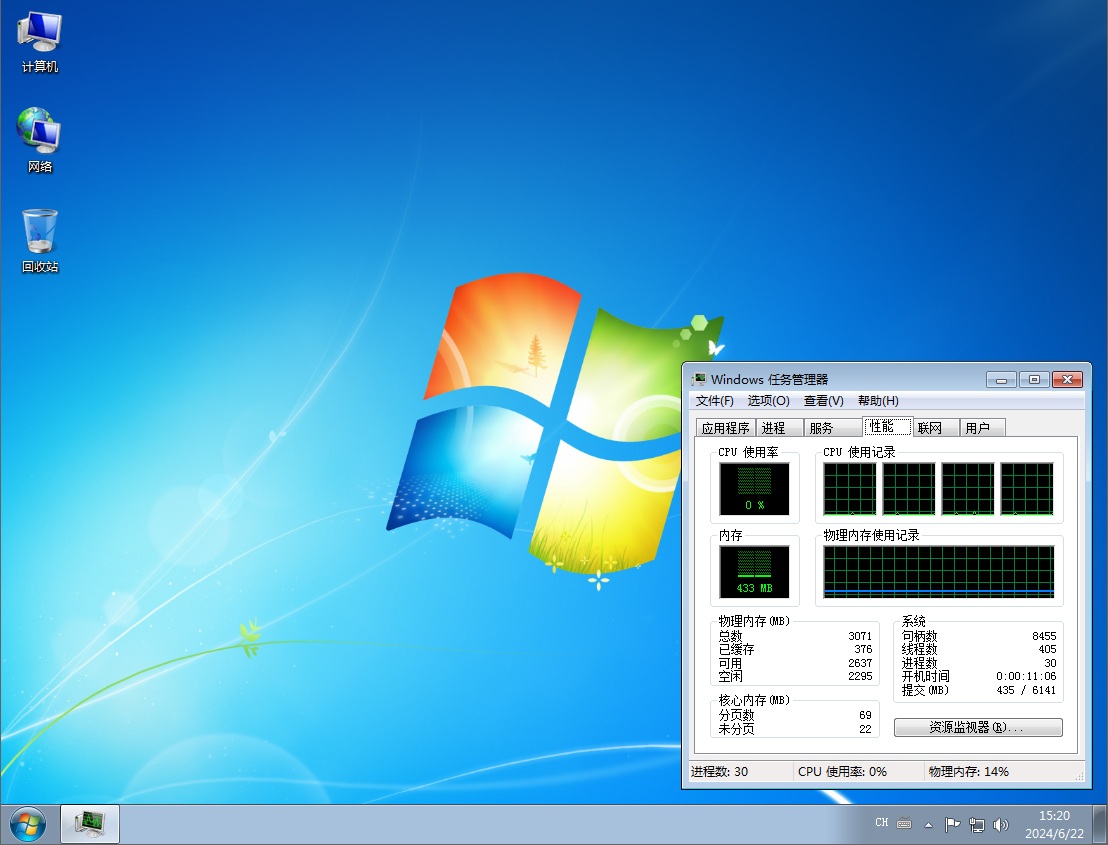
Task: Click the leftmost CPU 使用记录 graph
Action: pos(849,489)
